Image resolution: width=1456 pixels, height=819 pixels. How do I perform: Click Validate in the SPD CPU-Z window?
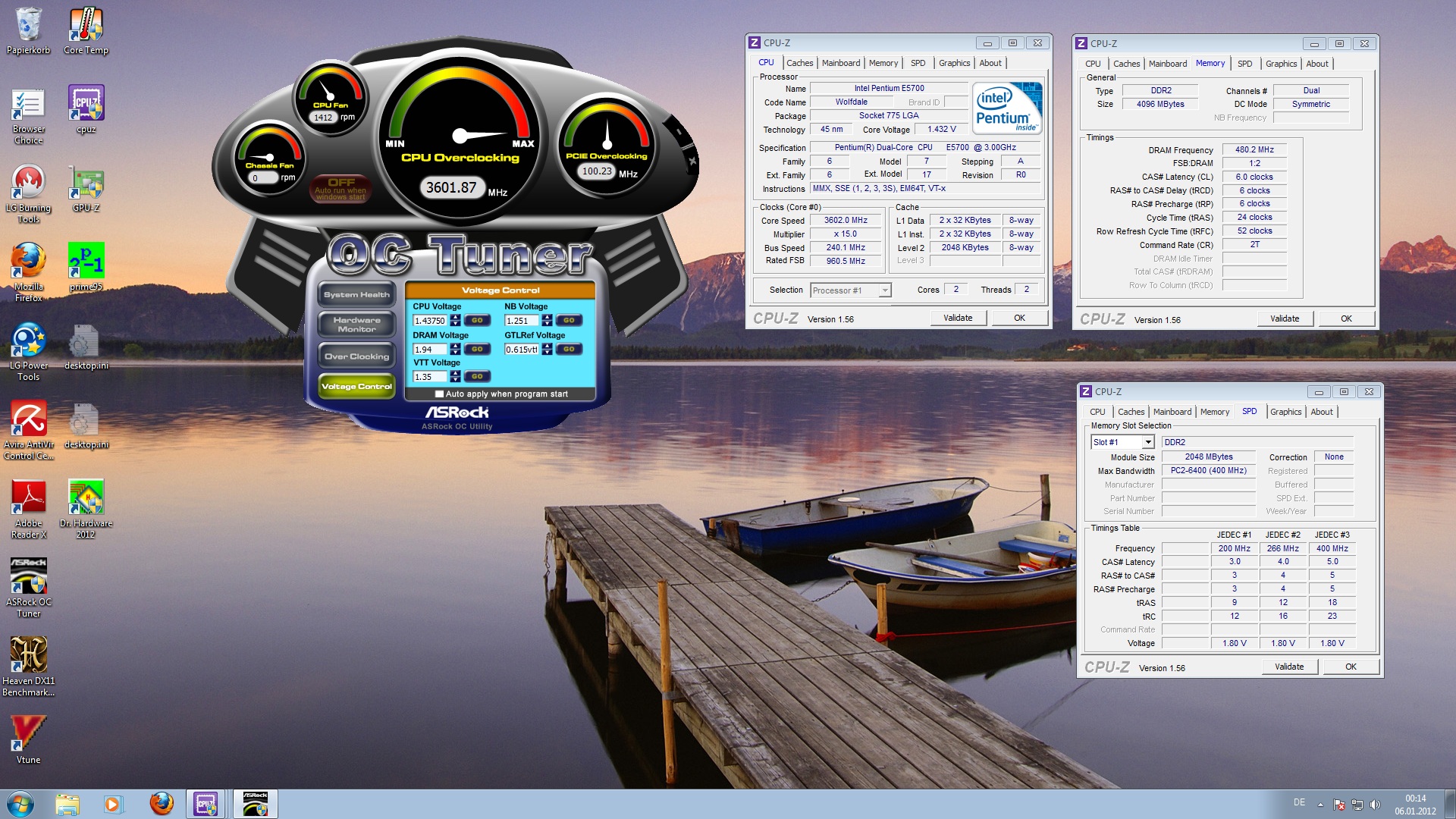pyautogui.click(x=1289, y=667)
